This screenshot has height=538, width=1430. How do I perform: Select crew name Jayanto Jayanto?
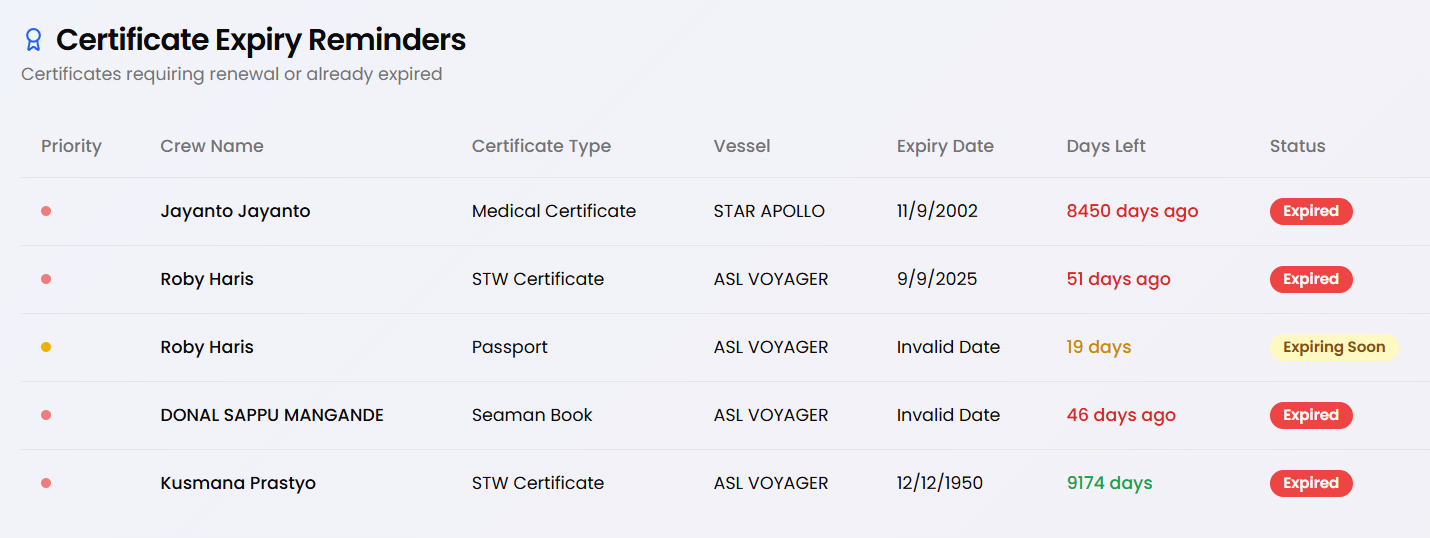(x=235, y=211)
